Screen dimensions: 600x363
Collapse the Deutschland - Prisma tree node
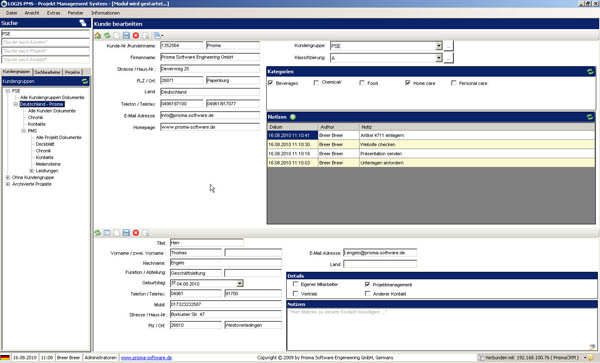pyautogui.click(x=16, y=104)
